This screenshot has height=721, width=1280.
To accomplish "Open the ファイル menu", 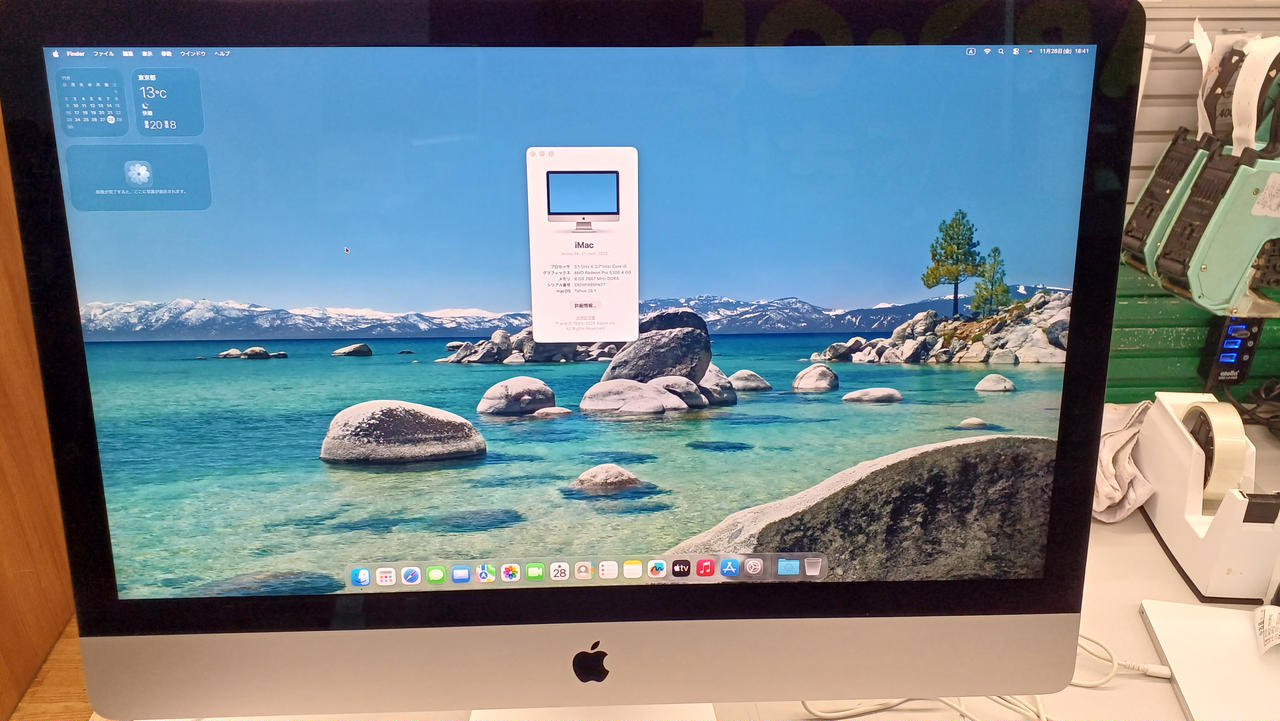I will tap(103, 54).
